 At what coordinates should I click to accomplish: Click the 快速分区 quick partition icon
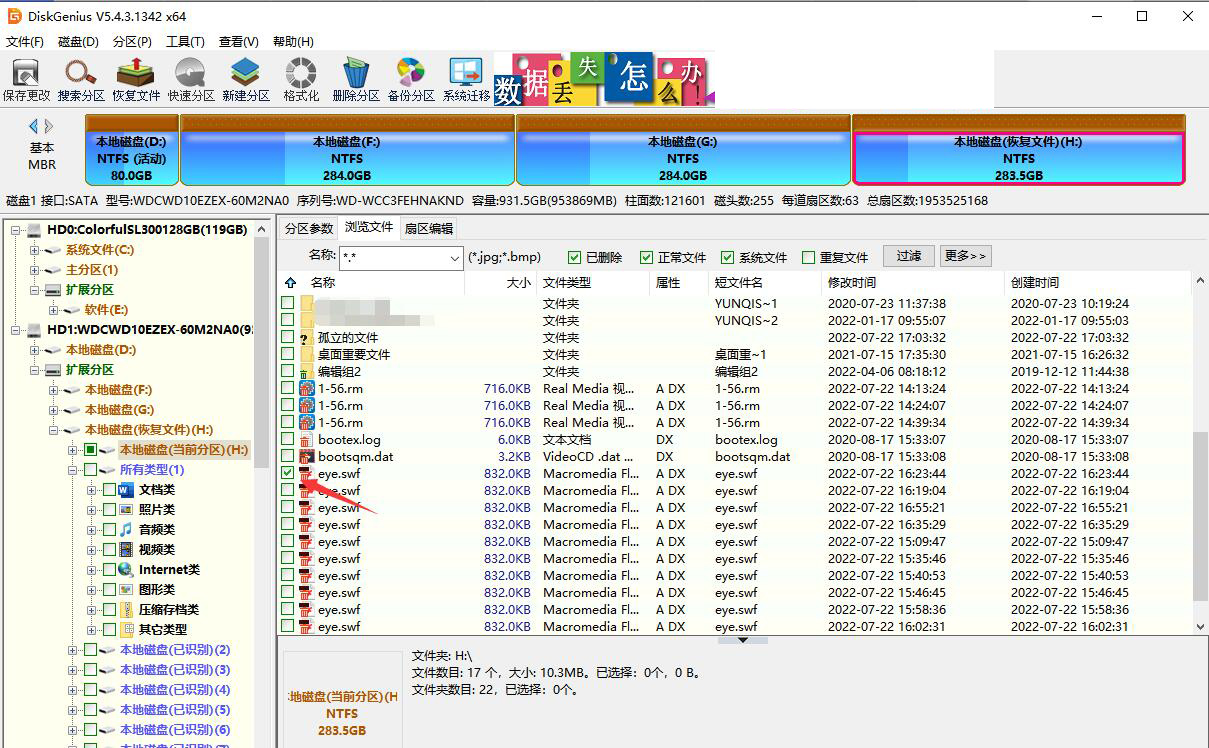coord(189,78)
